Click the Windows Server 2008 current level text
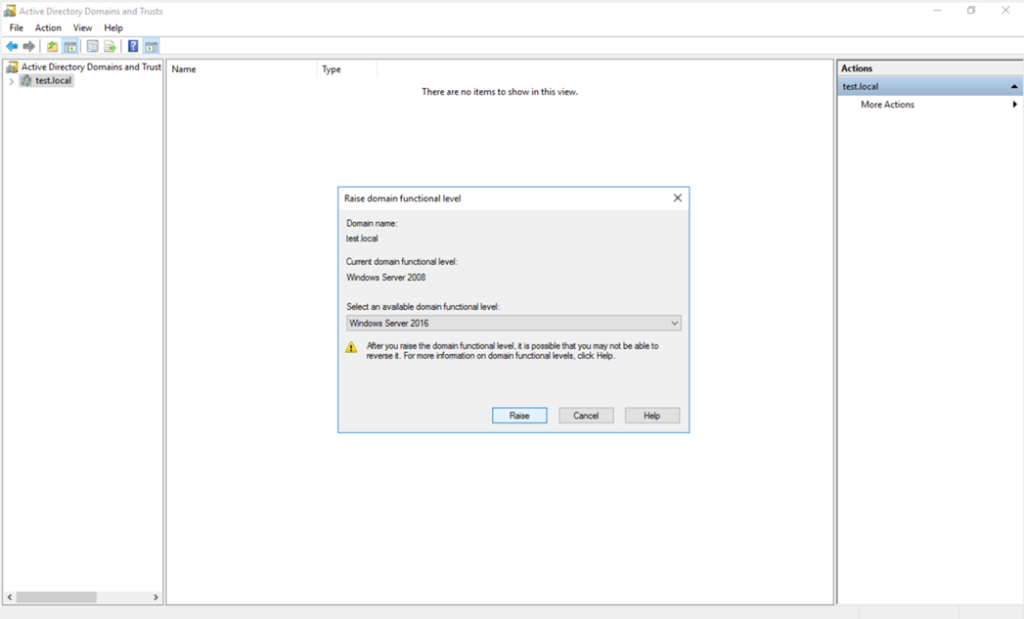 point(386,278)
